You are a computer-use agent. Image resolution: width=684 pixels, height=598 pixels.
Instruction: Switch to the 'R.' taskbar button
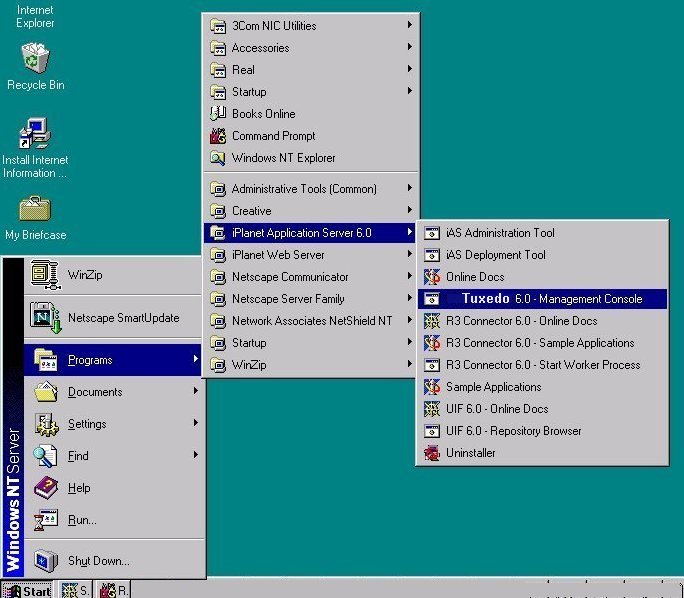113,590
